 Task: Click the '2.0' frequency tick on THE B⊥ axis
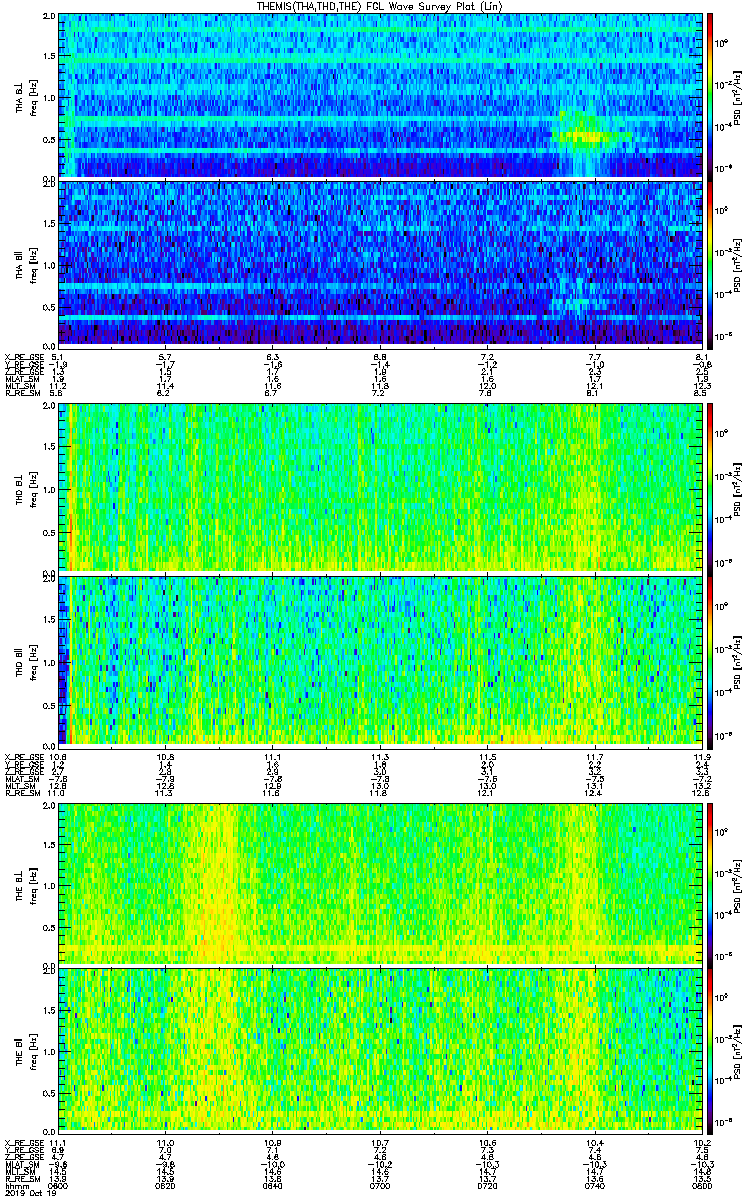click(x=48, y=806)
